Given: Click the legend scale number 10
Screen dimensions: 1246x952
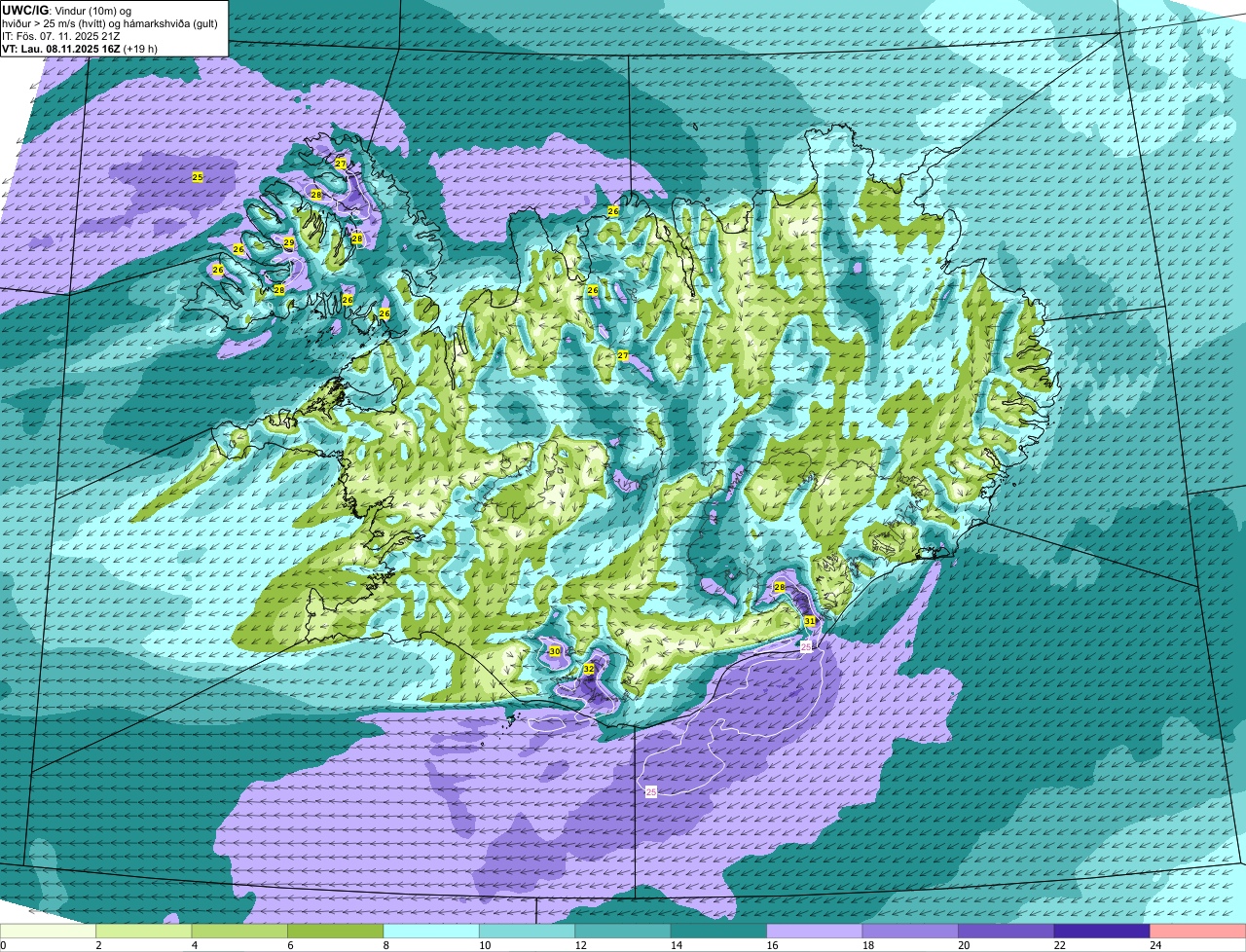Looking at the screenshot, I should pyautogui.click(x=484, y=945).
